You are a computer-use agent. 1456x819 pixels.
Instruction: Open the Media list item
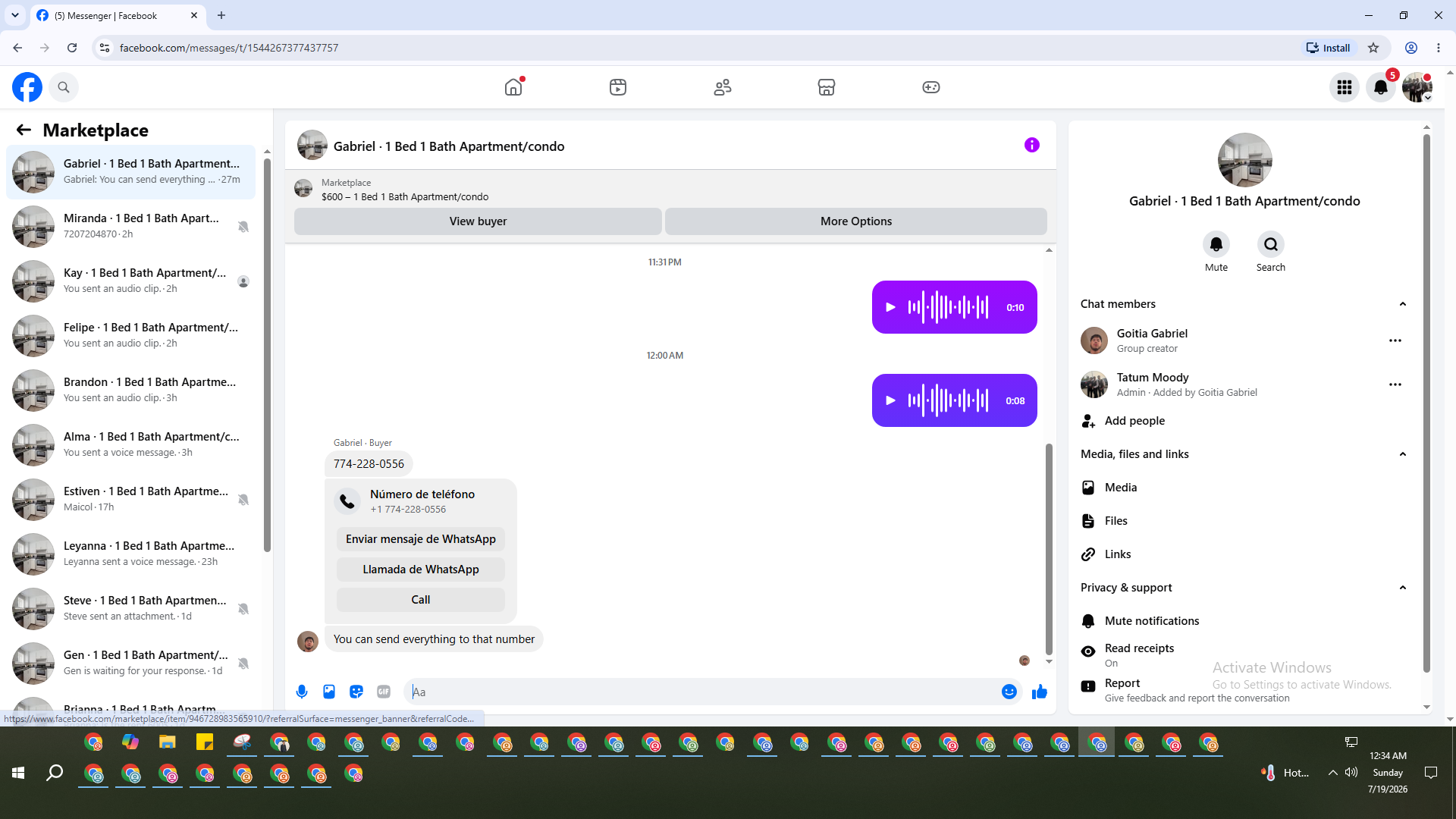tap(1244, 488)
